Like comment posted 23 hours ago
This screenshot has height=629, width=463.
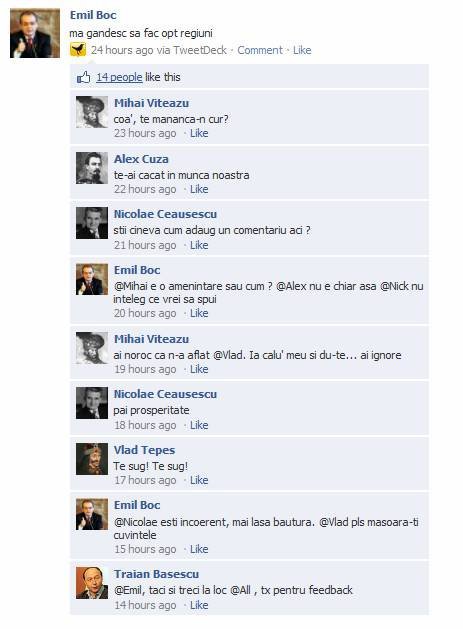click(199, 133)
